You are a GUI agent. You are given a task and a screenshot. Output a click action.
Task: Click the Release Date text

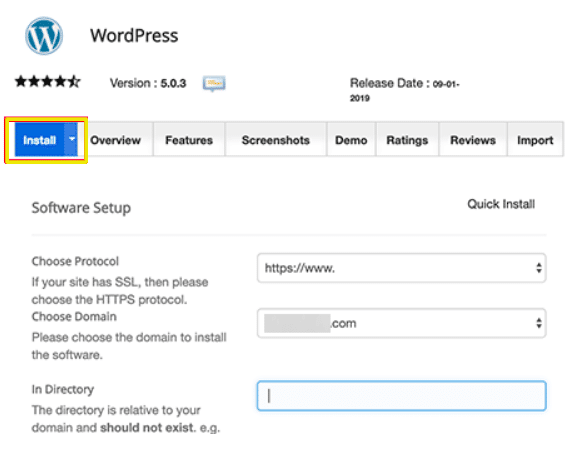coord(404,90)
